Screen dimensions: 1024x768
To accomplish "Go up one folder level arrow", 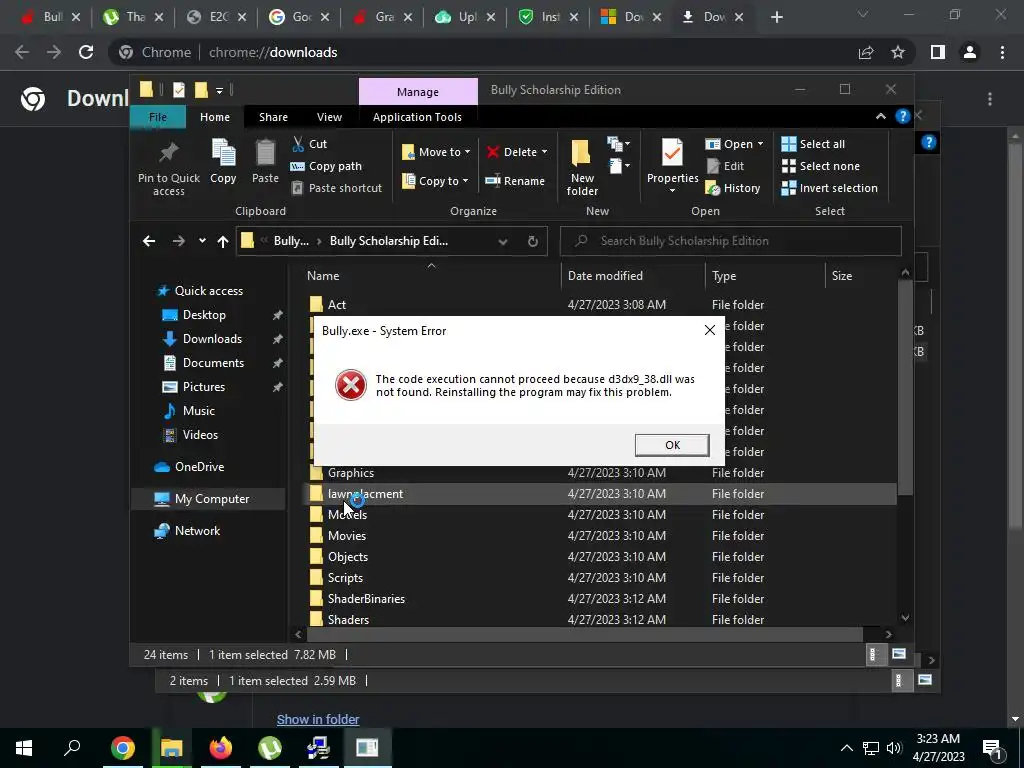I will [223, 241].
